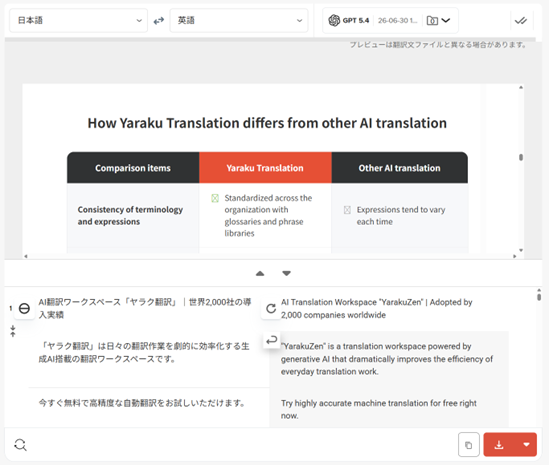The width and height of the screenshot is (550, 466).
Task: Click the double checkmark confirm-all icon
Action: point(521,21)
